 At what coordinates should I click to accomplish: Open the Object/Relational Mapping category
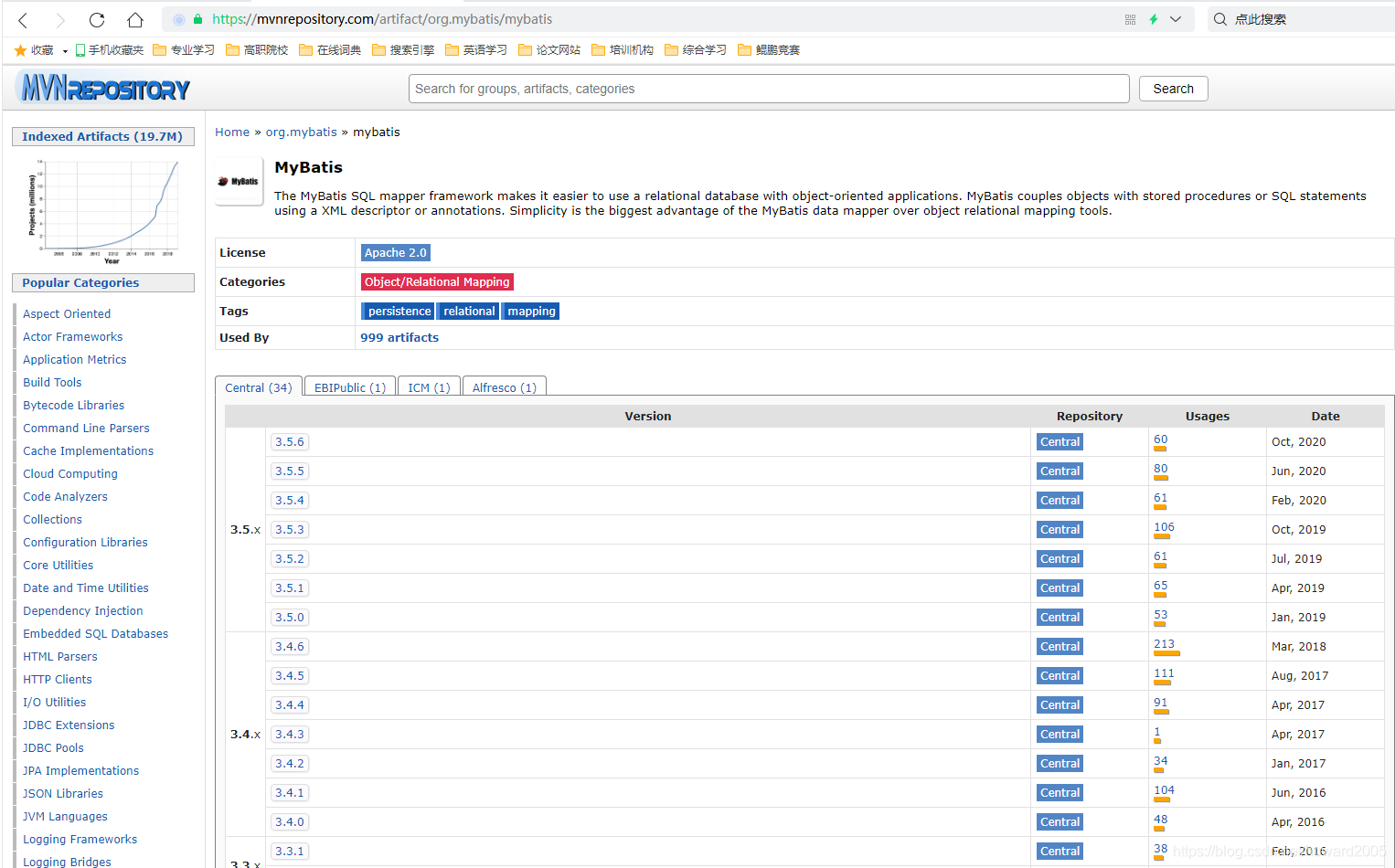coord(437,282)
